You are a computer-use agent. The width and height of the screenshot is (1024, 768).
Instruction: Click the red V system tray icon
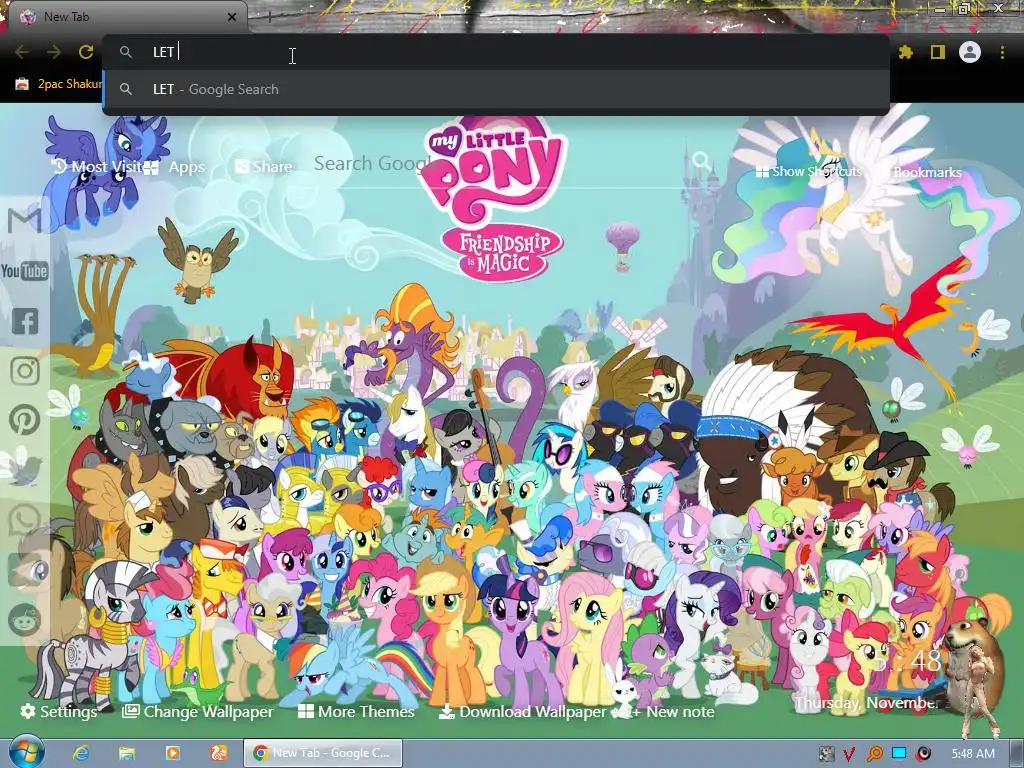848,754
